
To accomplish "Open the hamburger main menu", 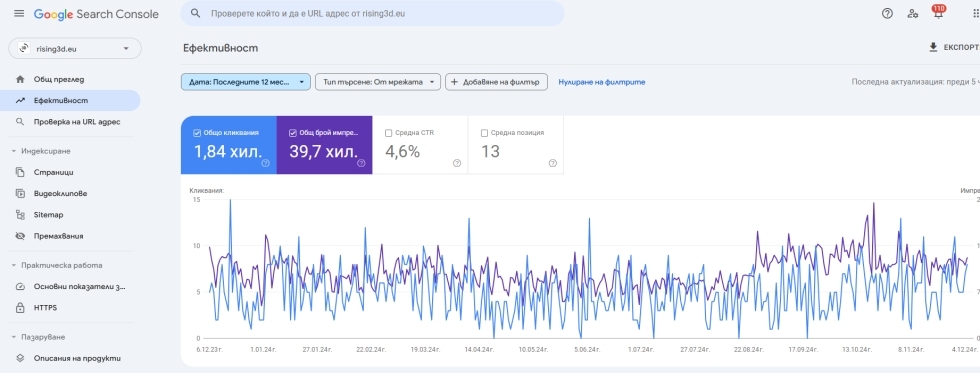I will click(19, 14).
